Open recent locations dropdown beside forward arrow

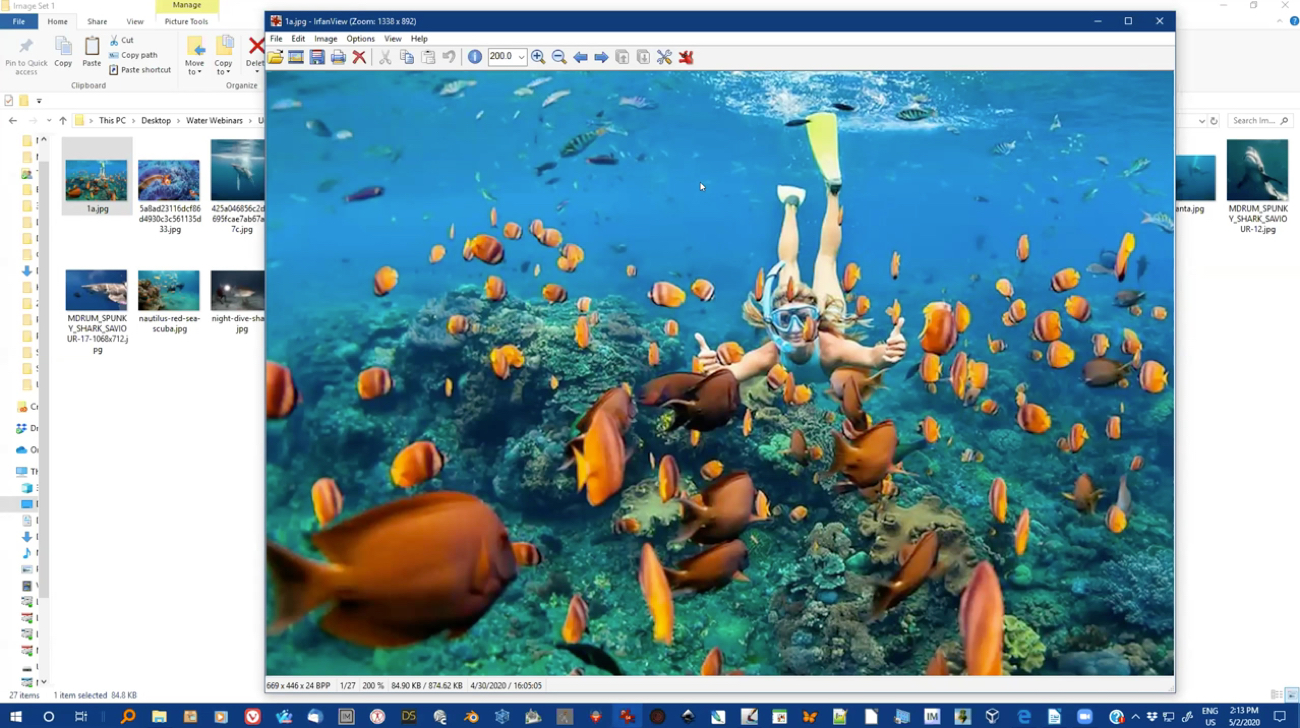tap(48, 121)
